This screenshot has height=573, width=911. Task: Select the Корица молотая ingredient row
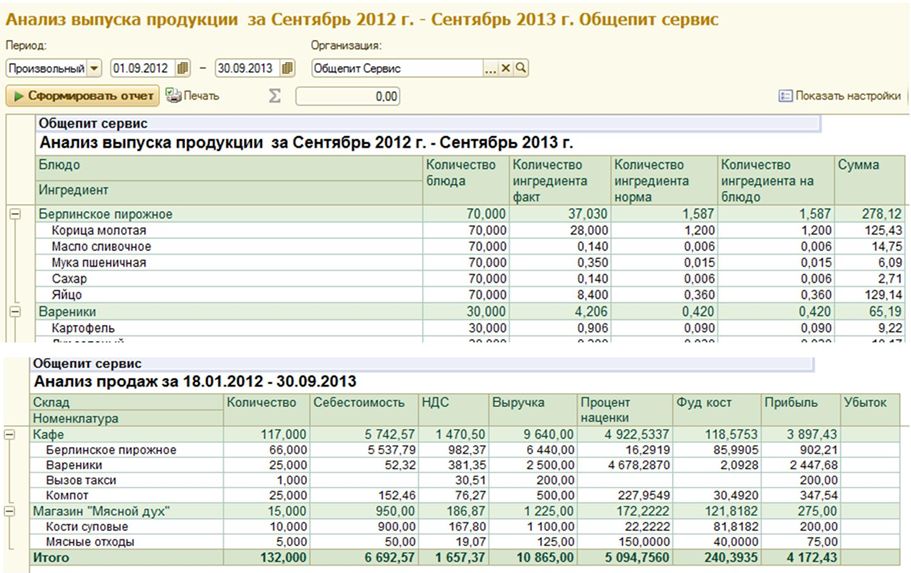(x=100, y=230)
